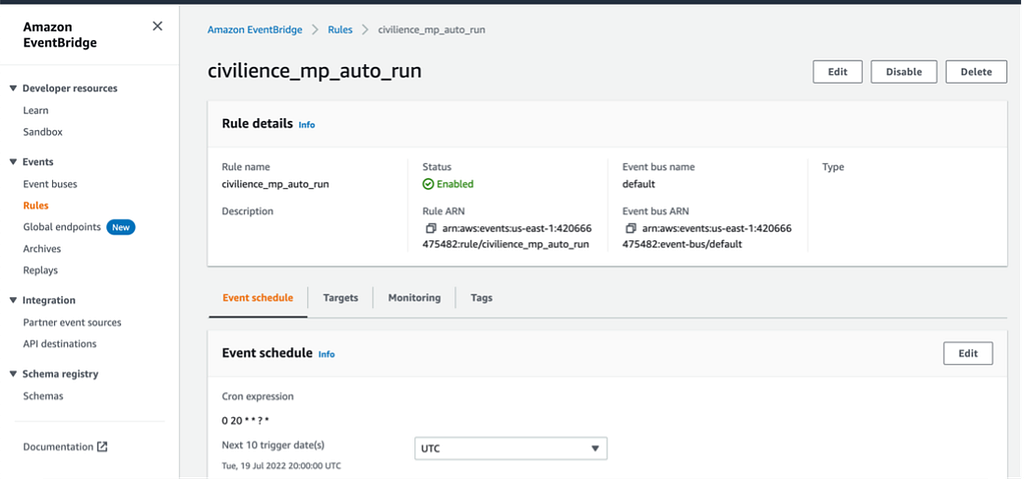Delete the rule
Screen dimensions: 1024x483
pos(976,72)
